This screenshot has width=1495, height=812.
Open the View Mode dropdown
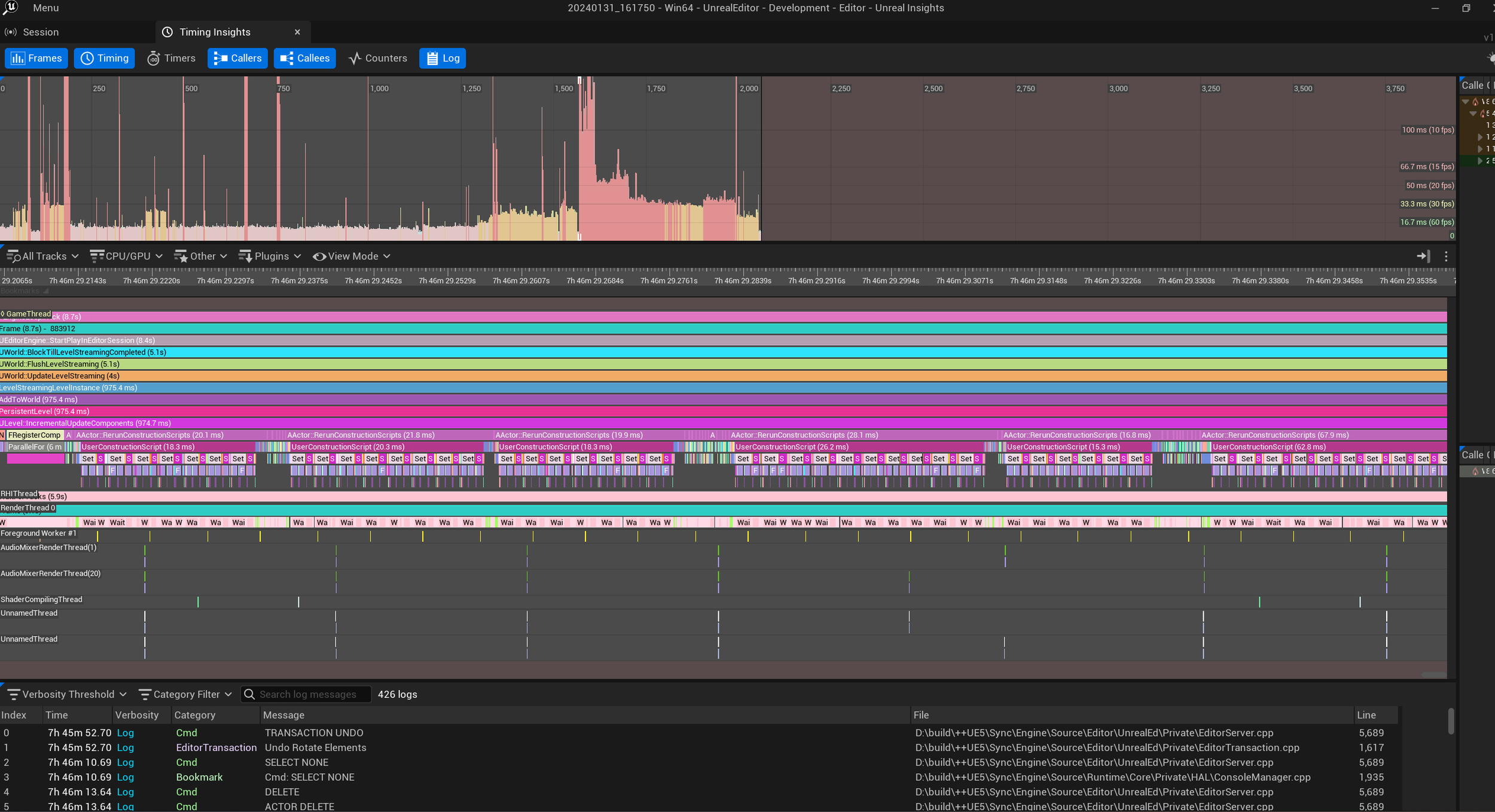pyautogui.click(x=352, y=256)
